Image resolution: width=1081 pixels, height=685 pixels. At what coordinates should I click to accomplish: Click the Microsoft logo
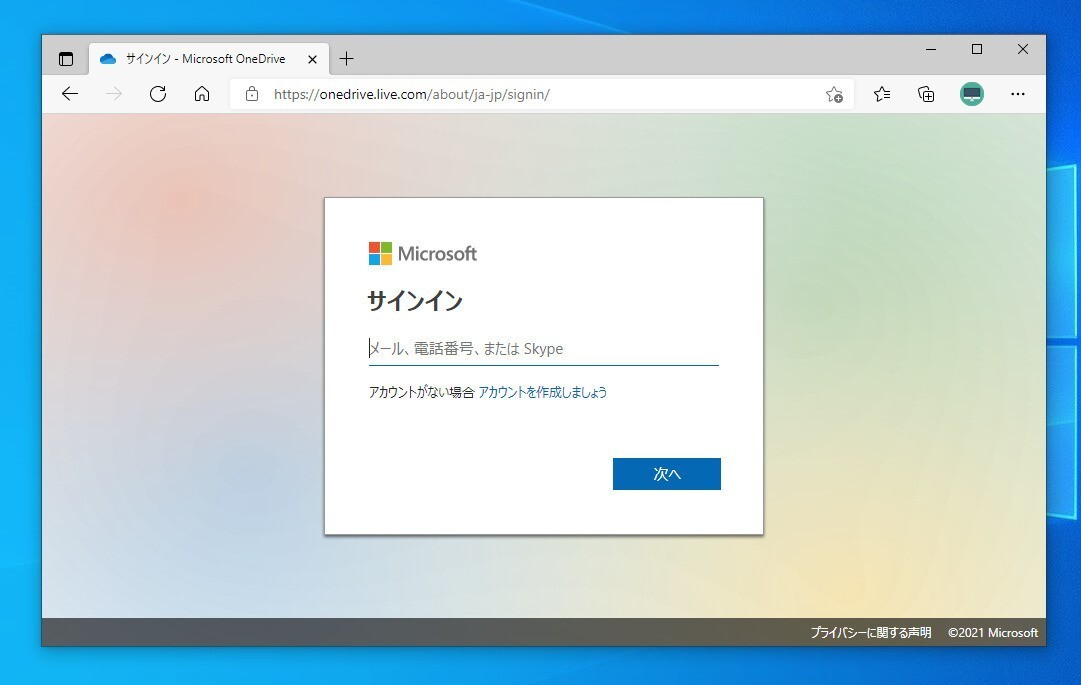[423, 254]
